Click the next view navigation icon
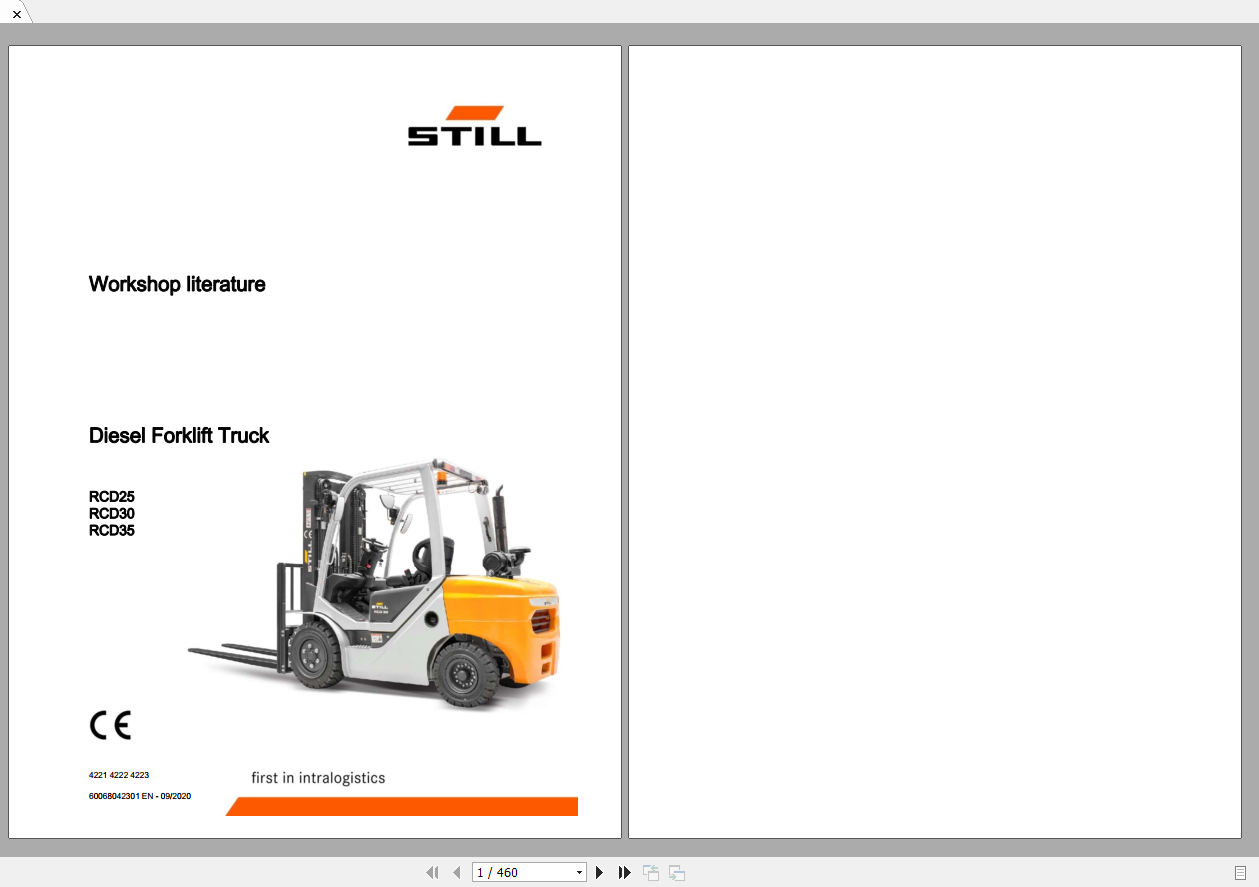 coord(677,873)
